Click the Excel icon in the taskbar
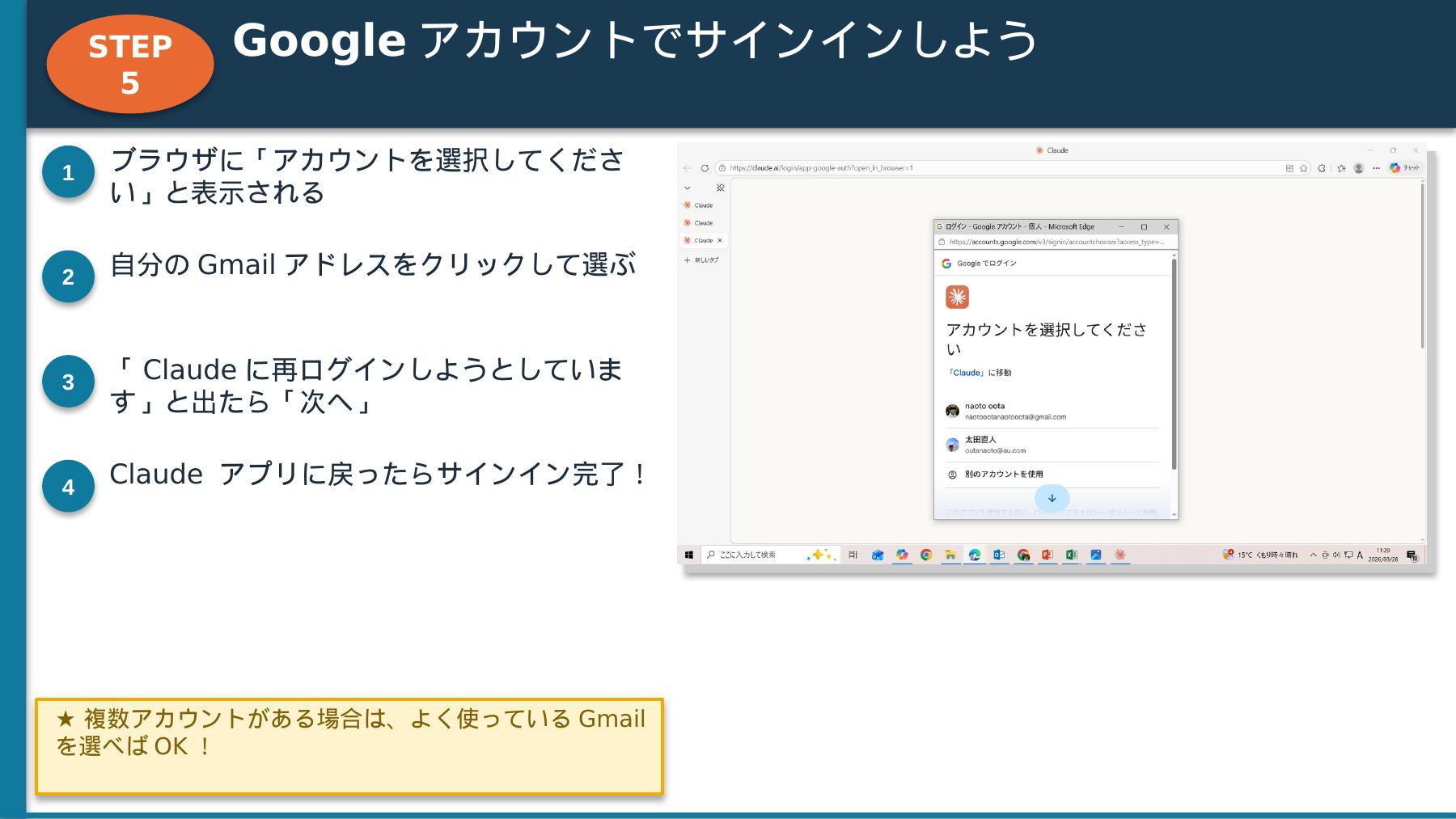1456x819 pixels. tap(1071, 555)
